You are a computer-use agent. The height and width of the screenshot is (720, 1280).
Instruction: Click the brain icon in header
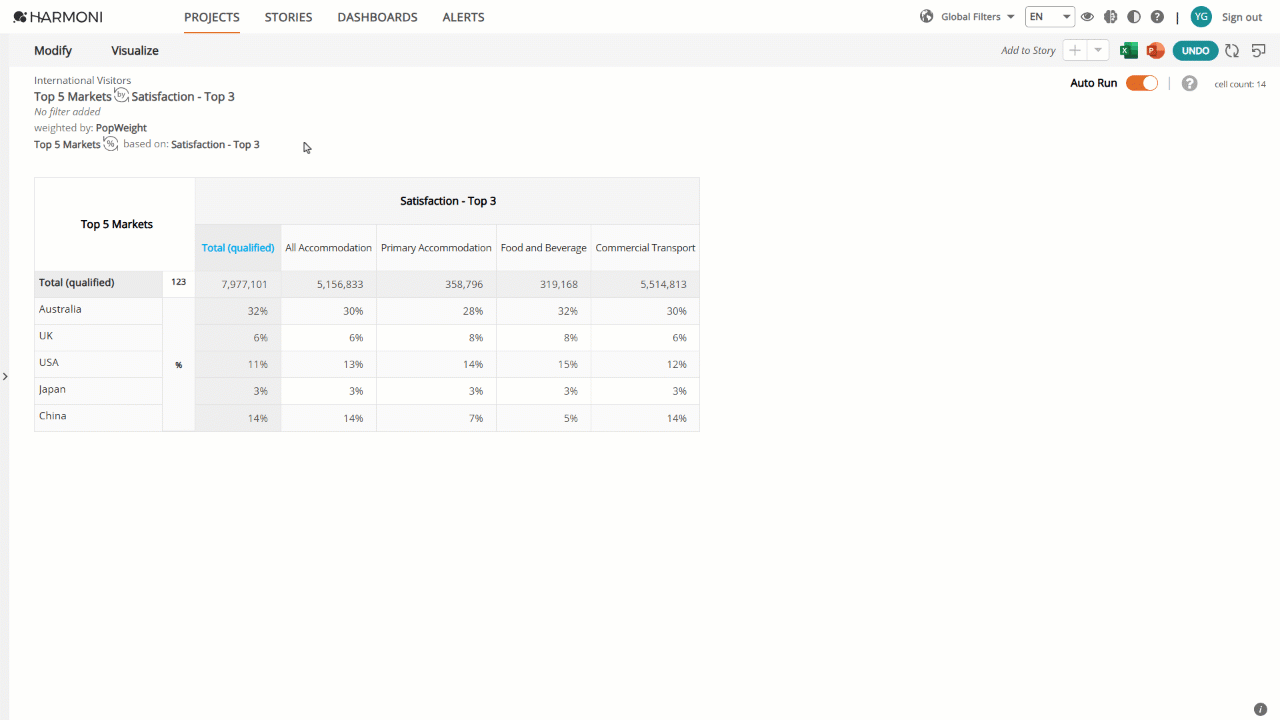1110,17
